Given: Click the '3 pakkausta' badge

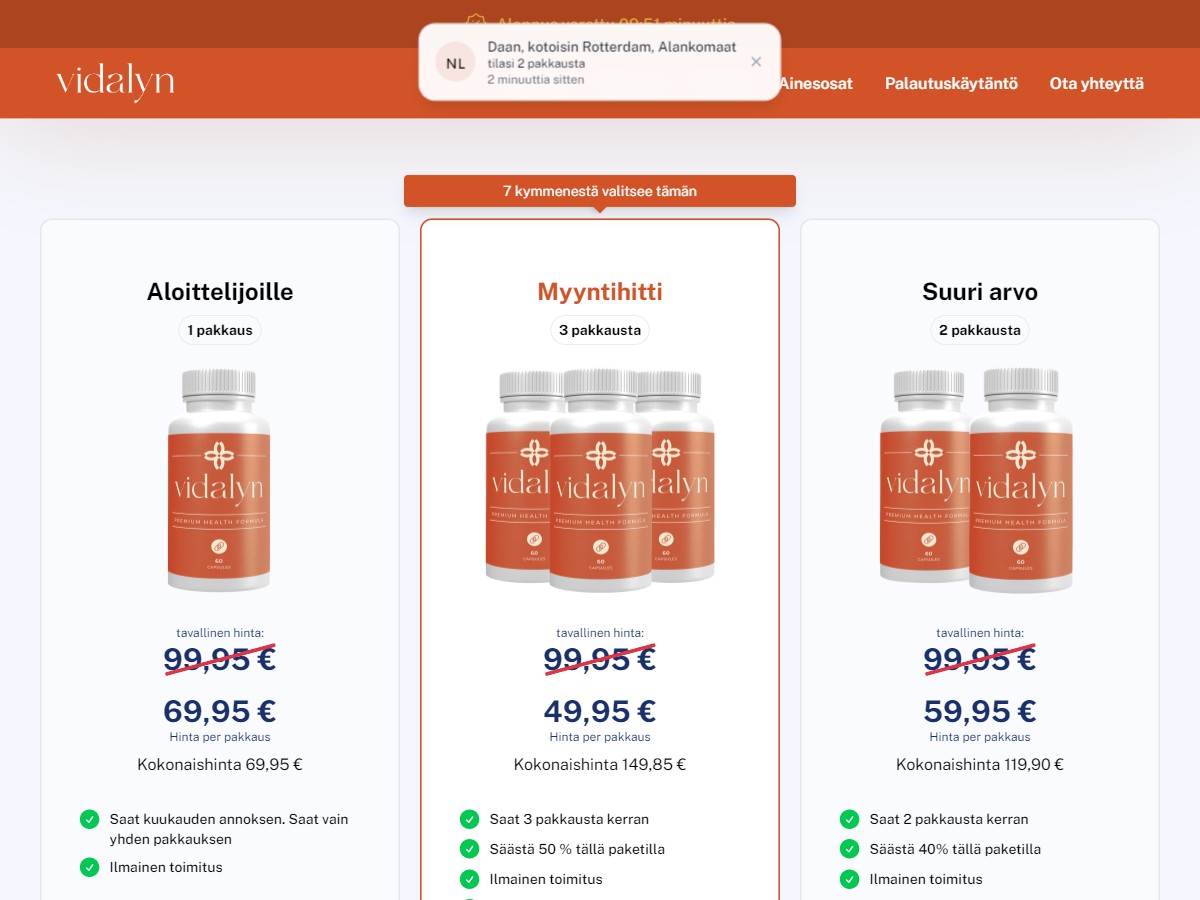Looking at the screenshot, I should click(600, 330).
